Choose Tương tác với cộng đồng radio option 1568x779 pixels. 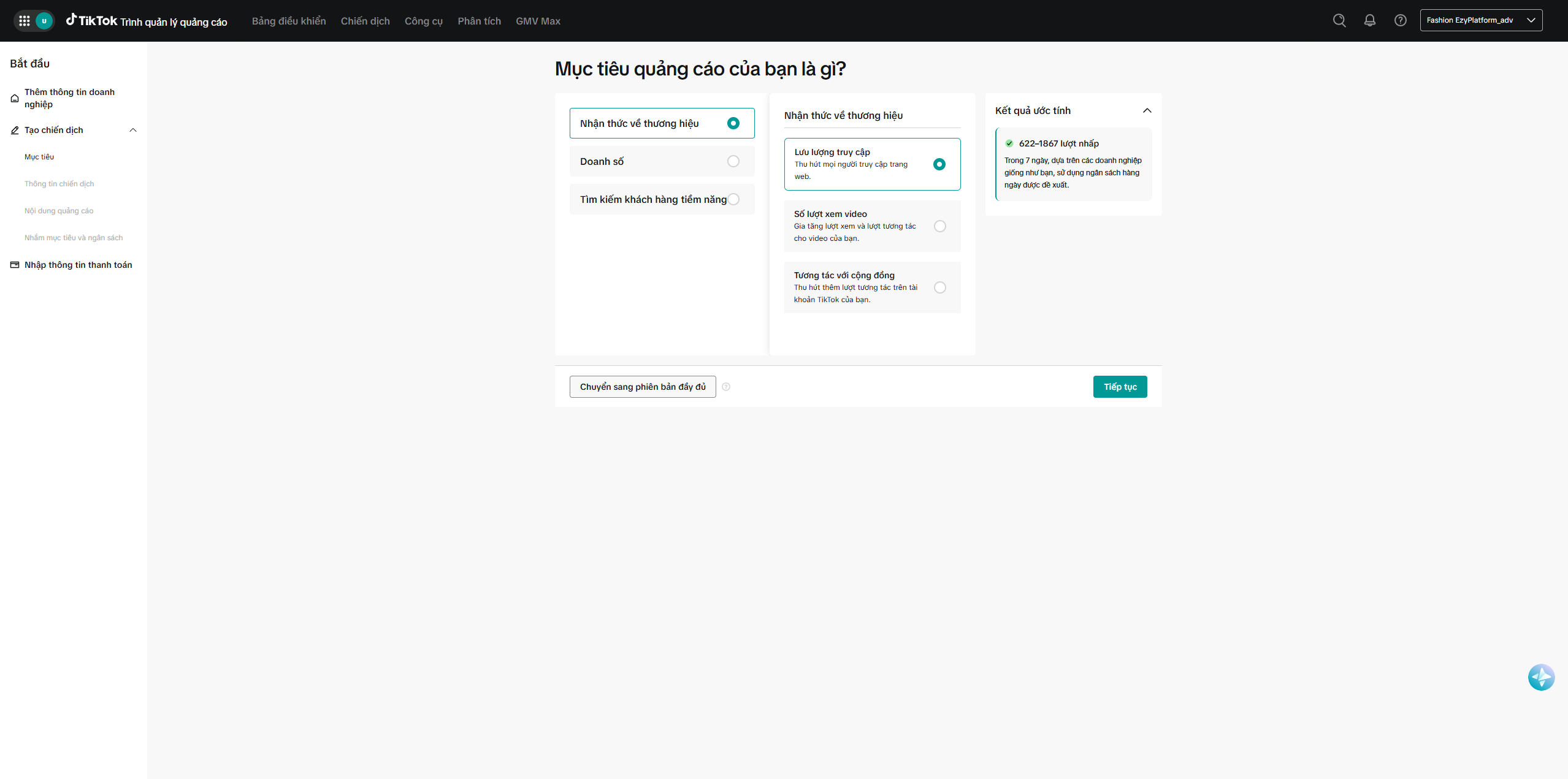click(x=940, y=287)
